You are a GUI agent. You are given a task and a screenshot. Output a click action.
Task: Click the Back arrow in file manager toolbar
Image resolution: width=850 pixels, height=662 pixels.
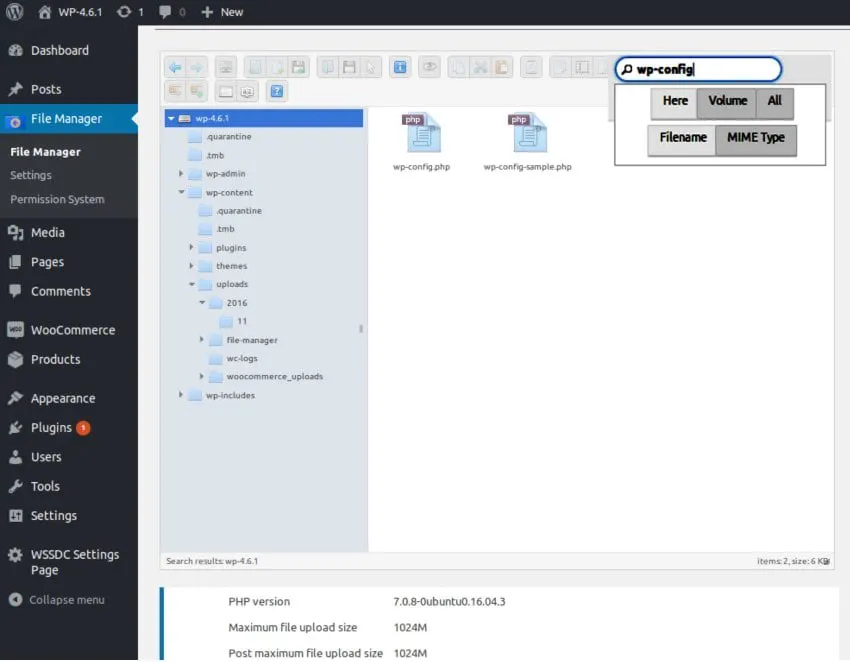tap(175, 67)
